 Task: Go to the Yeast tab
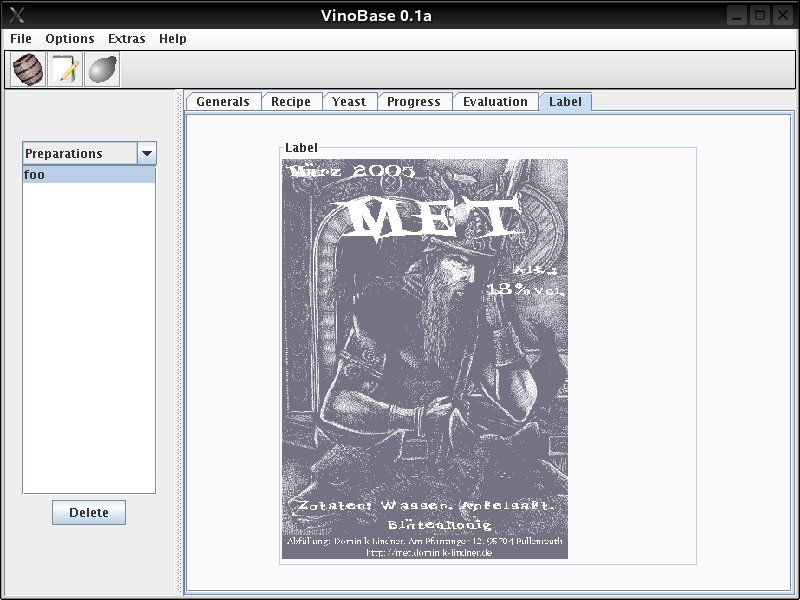349,102
